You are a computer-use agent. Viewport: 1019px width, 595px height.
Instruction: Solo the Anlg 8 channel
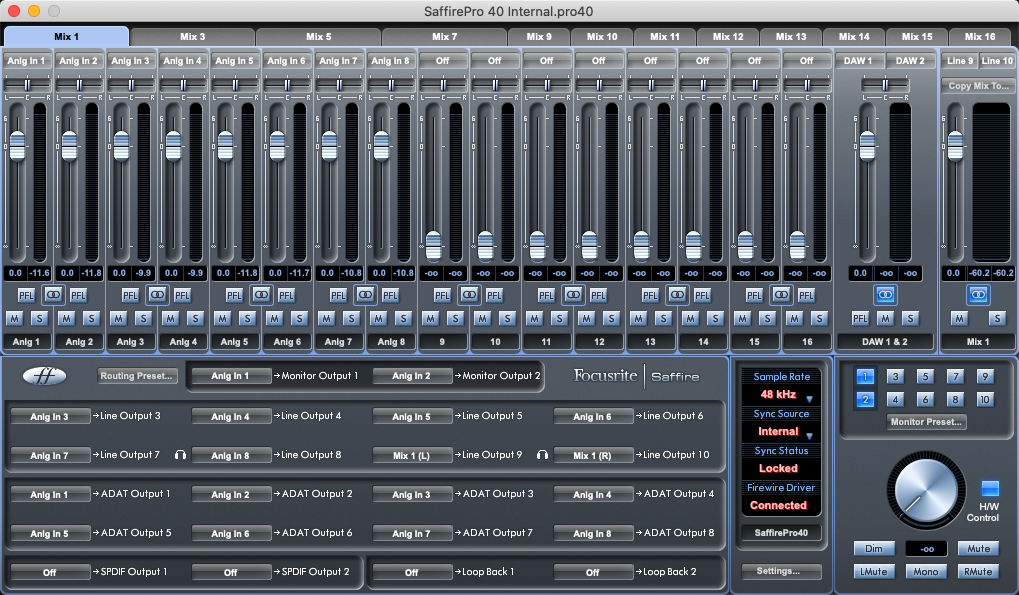(404, 318)
